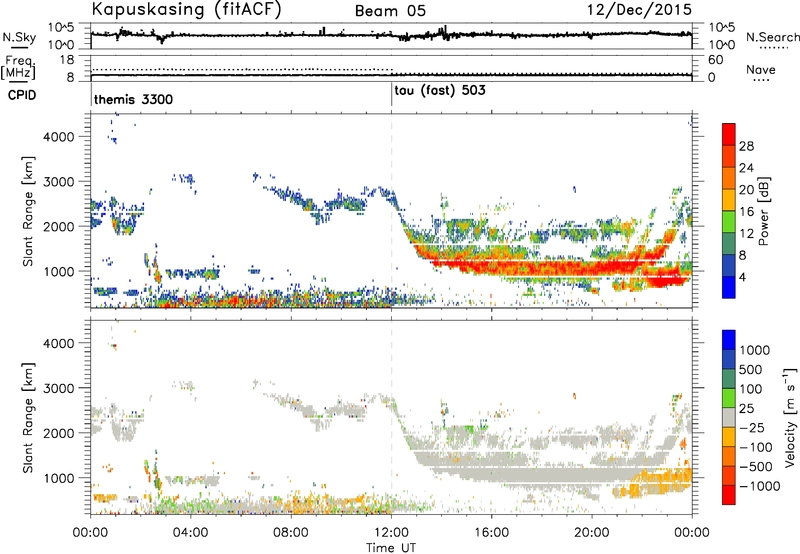This screenshot has height=554, width=800.
Task: Click the date '12/Dec/2015'
Action: point(640,9)
